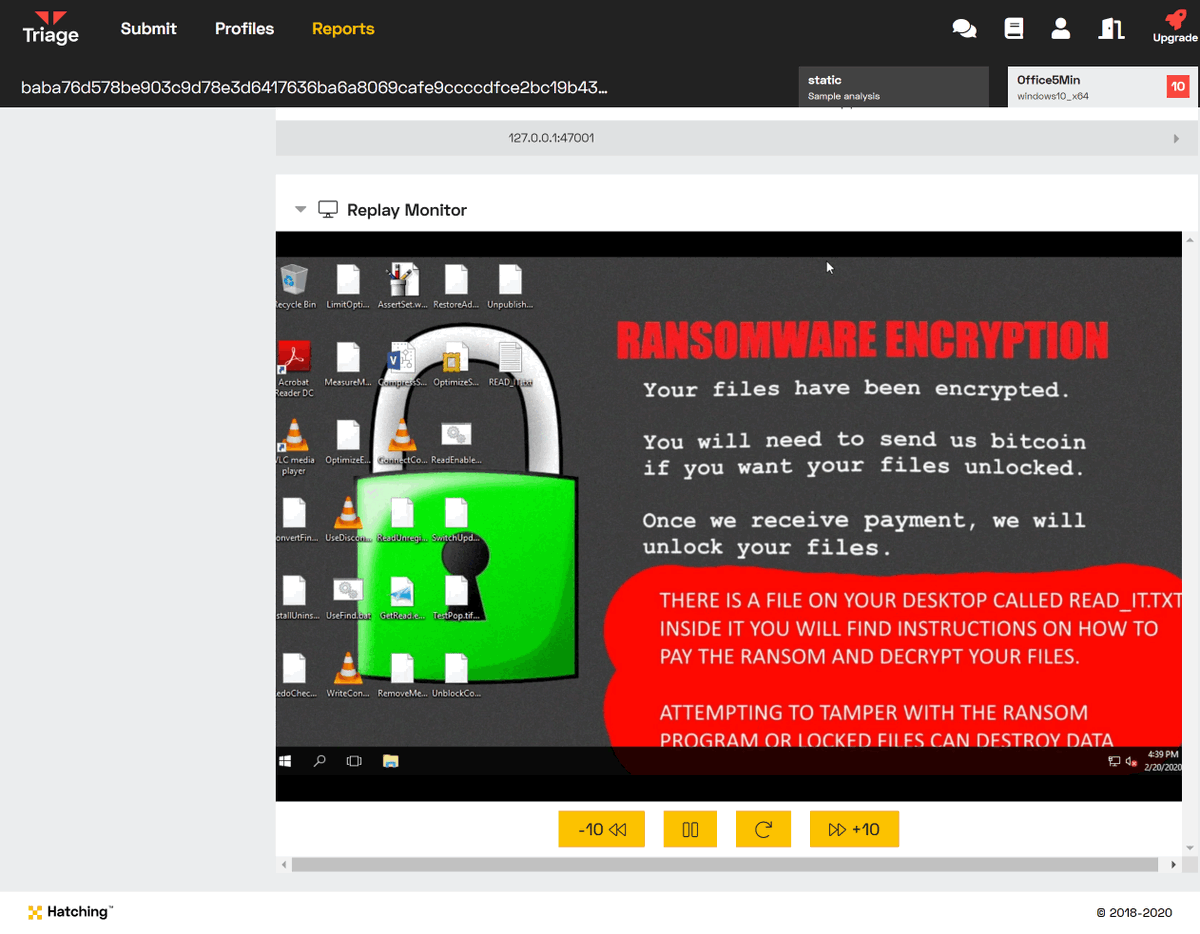1200x934 pixels.
Task: Click the scrollbar down arrow at the right edge
Action: tap(1190, 848)
